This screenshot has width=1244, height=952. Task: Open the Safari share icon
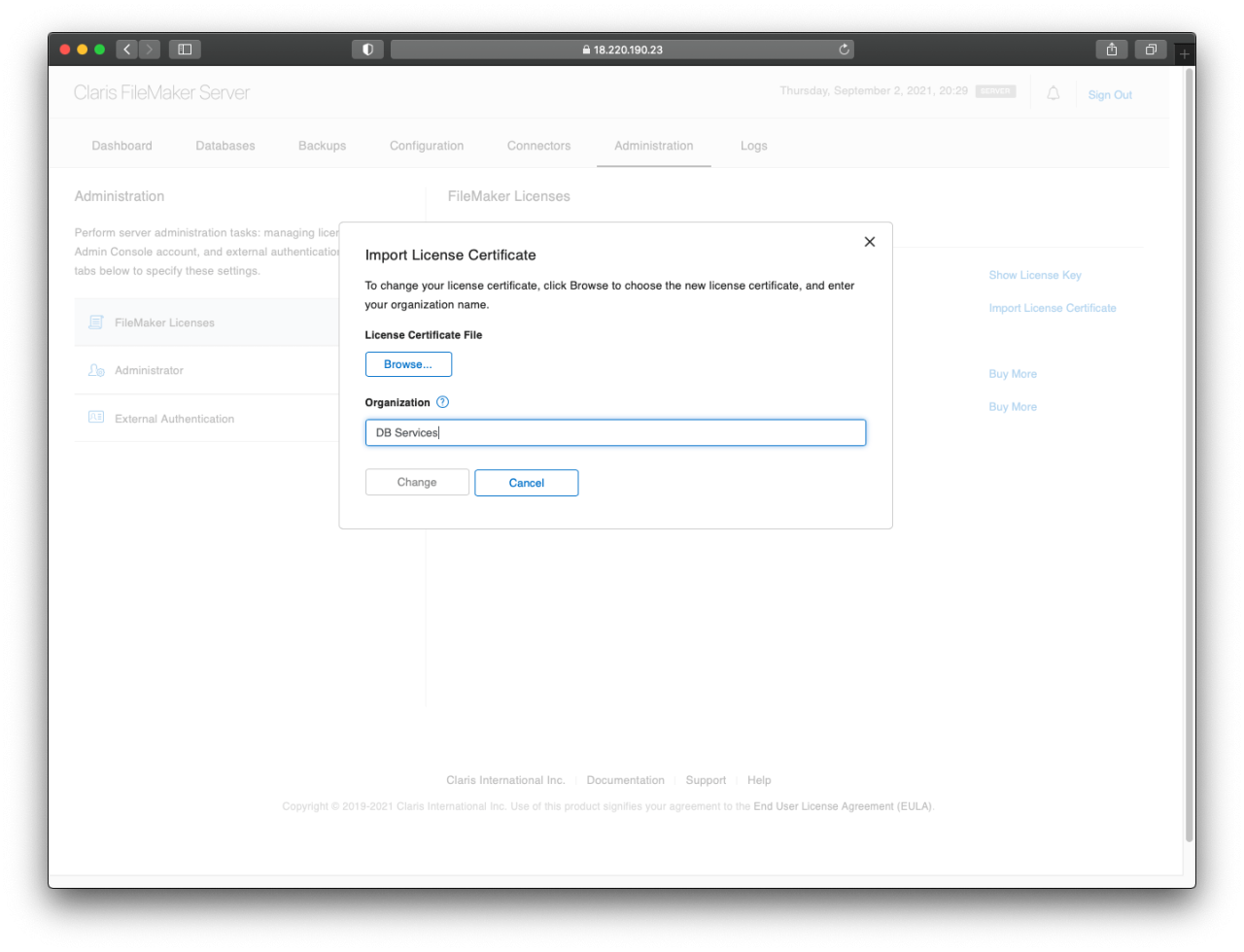coord(1112,50)
